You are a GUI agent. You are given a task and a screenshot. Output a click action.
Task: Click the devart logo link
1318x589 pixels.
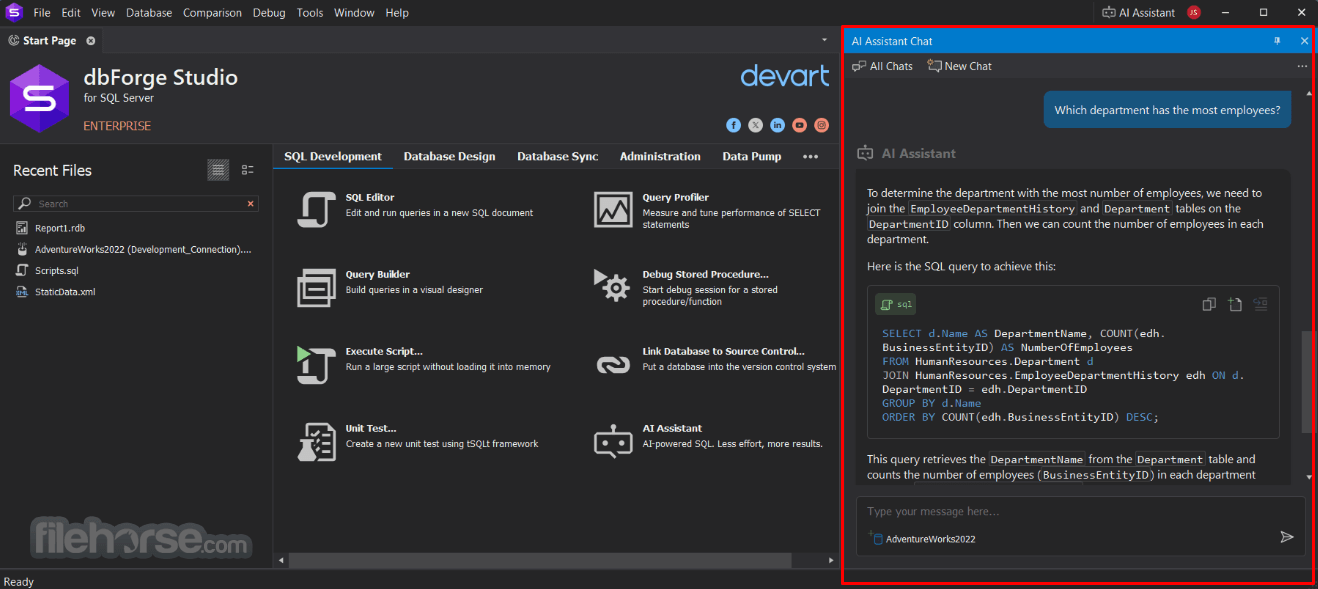(785, 76)
